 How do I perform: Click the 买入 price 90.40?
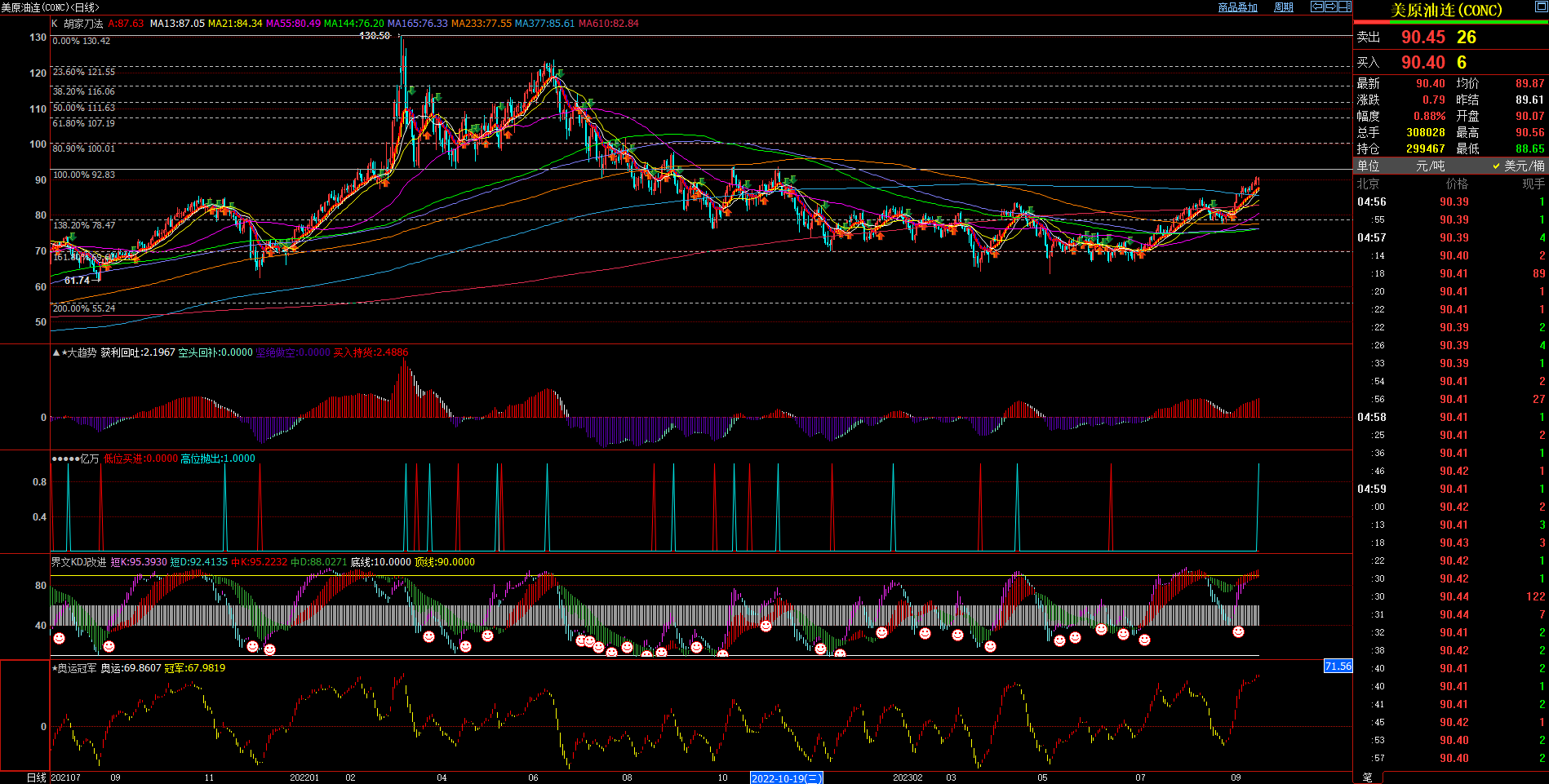click(1423, 63)
